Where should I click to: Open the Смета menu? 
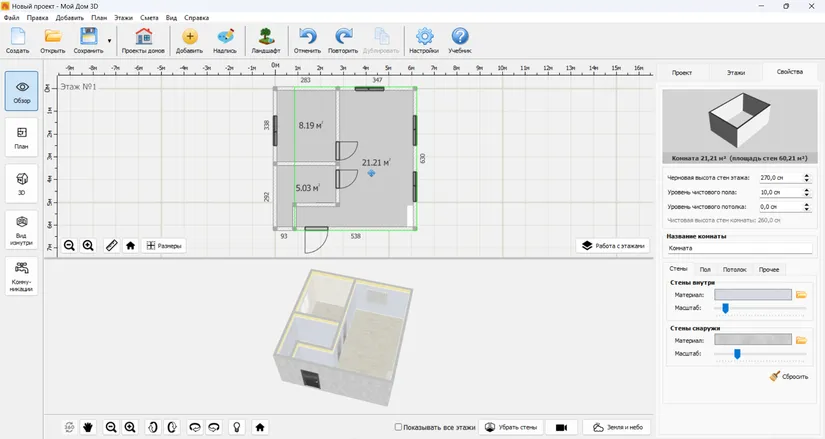click(x=149, y=17)
